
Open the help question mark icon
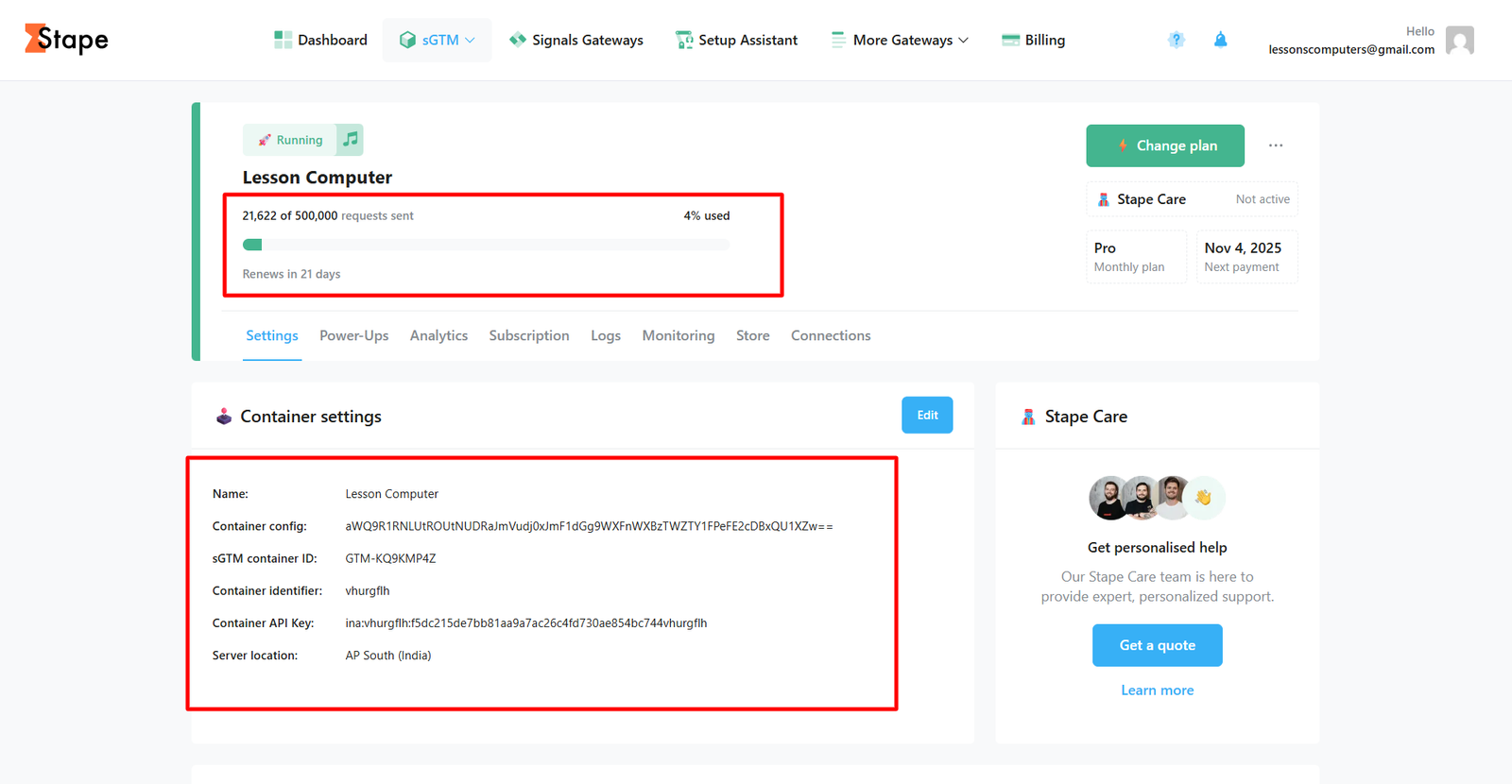coord(1176,40)
